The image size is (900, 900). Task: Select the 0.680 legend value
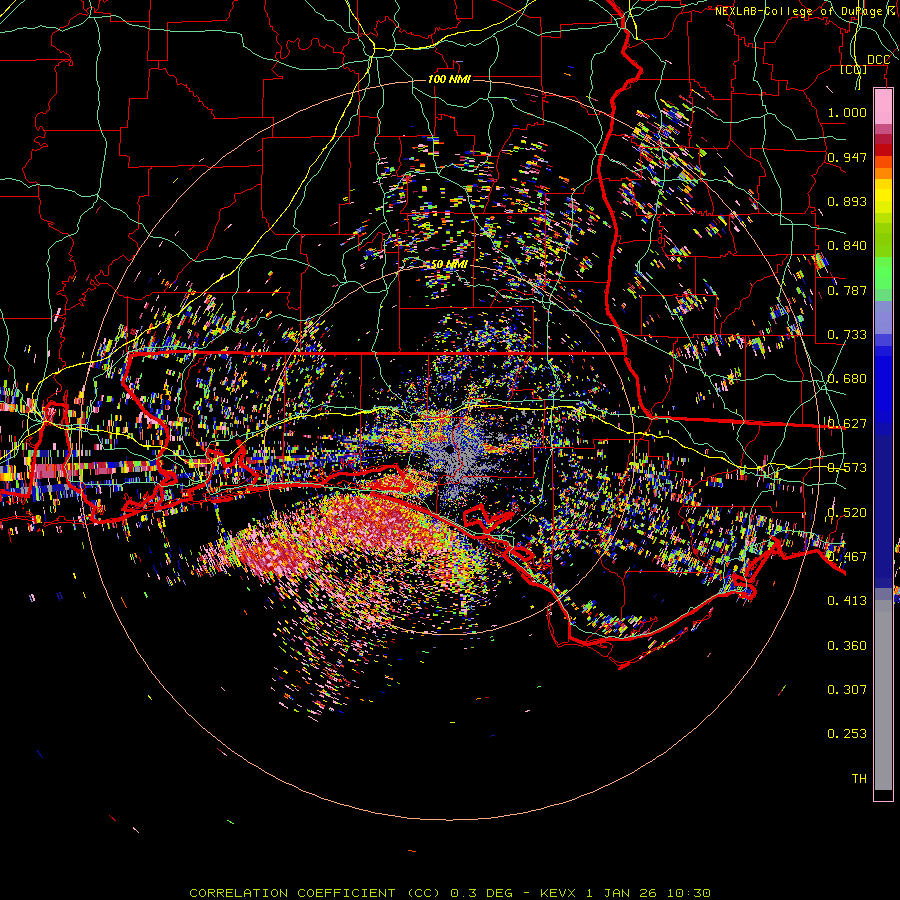847,379
